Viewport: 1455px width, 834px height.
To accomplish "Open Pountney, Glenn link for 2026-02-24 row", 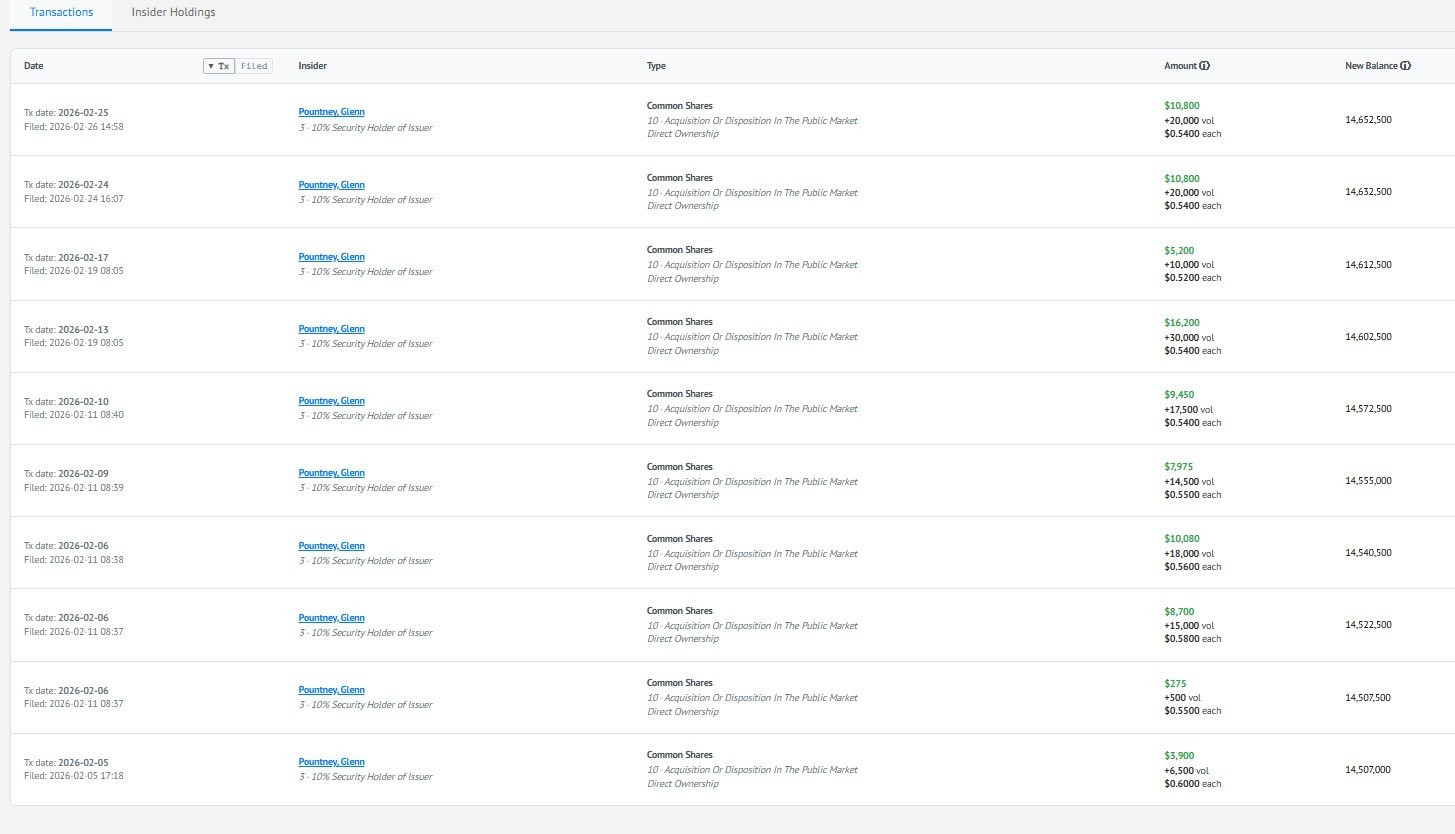I will point(331,185).
